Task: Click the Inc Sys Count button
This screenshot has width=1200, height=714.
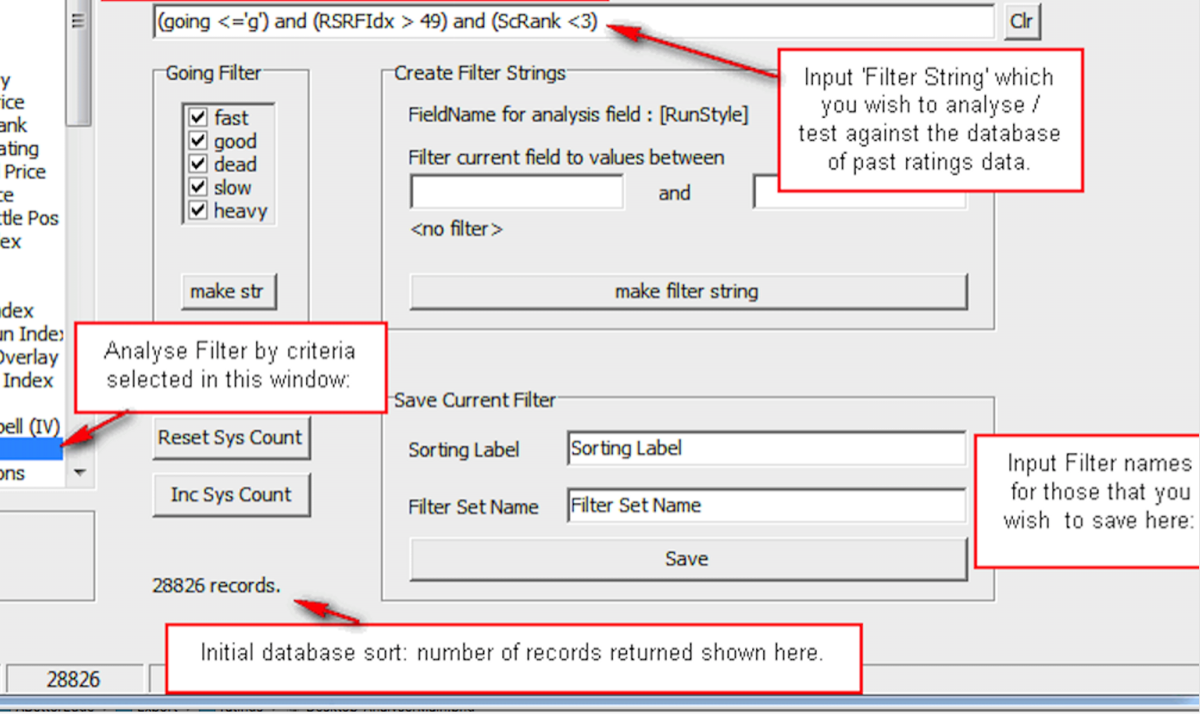Action: click(230, 494)
